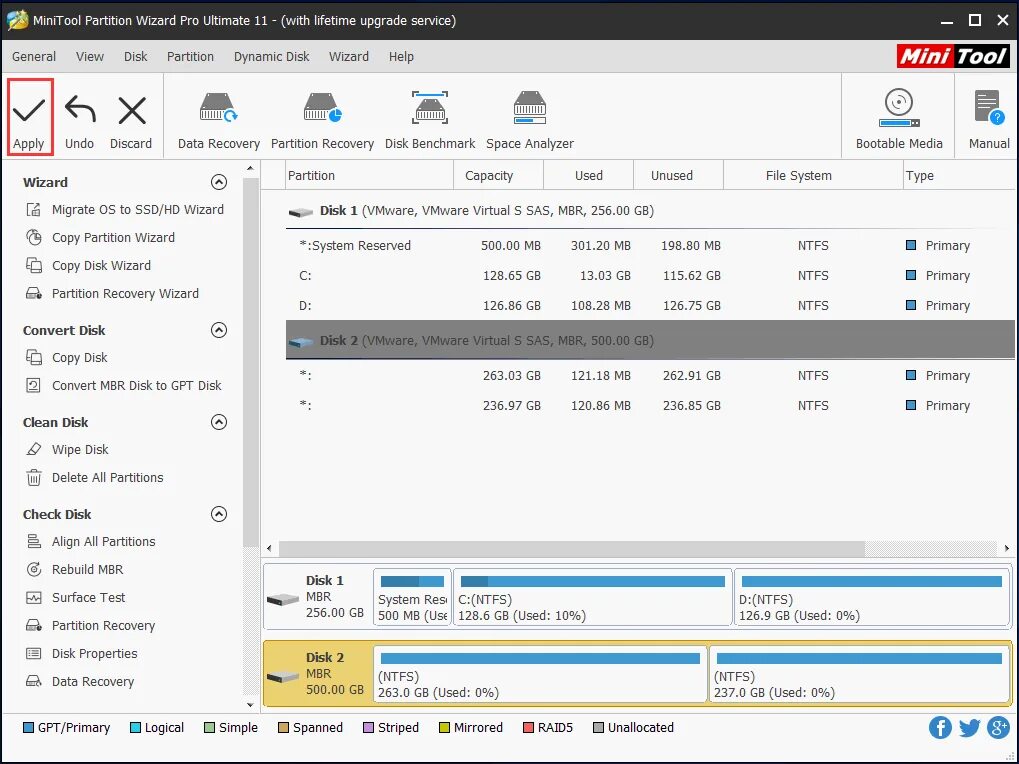
Task: Select the 236.97 GB partition row
Action: (650, 405)
